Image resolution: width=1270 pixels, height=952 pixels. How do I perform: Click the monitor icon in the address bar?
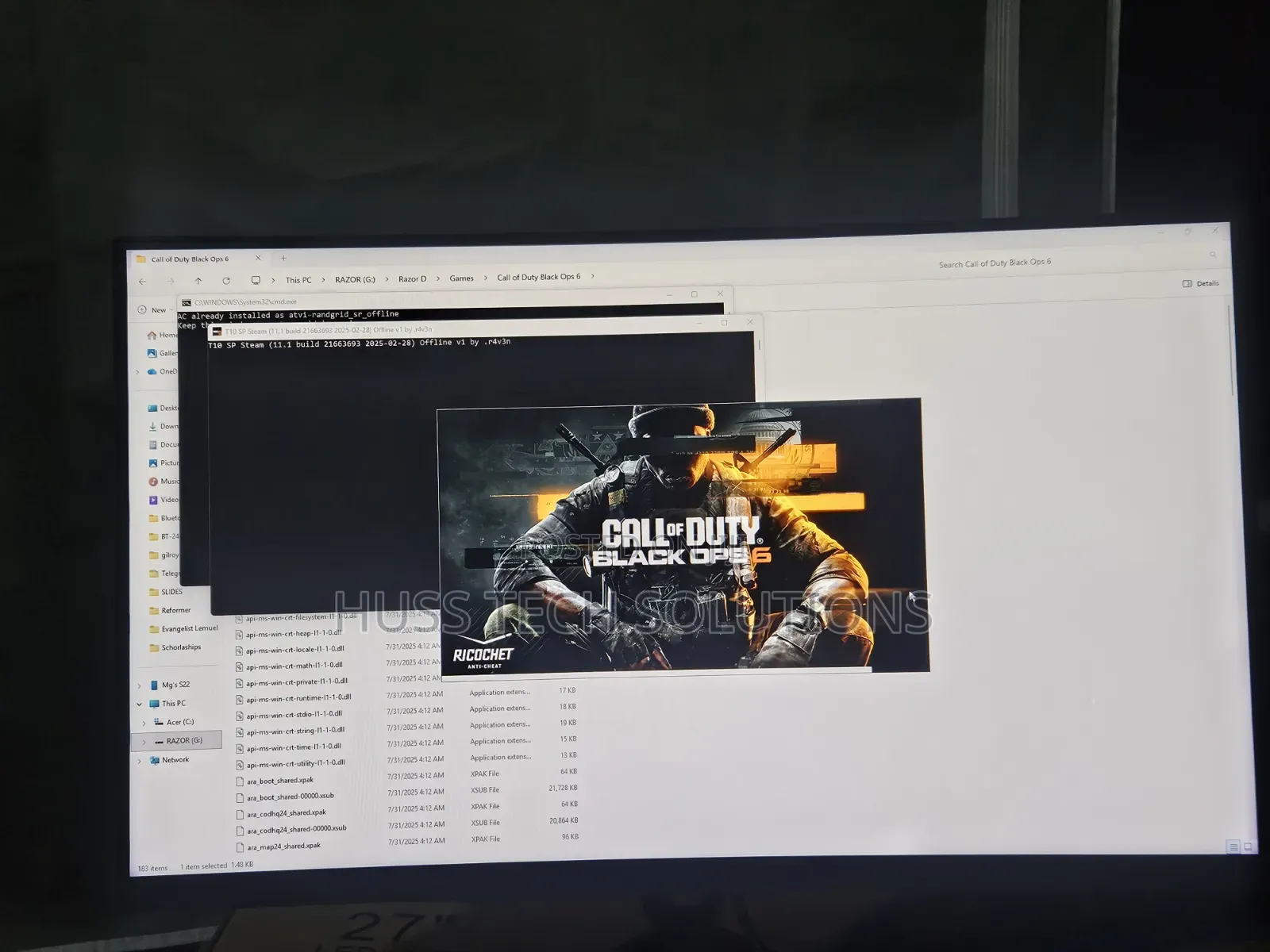point(256,280)
